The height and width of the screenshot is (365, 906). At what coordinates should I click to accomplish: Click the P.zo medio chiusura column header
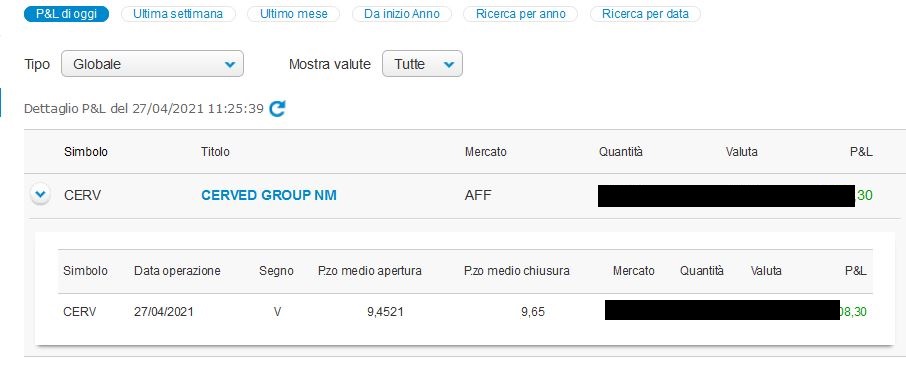click(x=517, y=271)
